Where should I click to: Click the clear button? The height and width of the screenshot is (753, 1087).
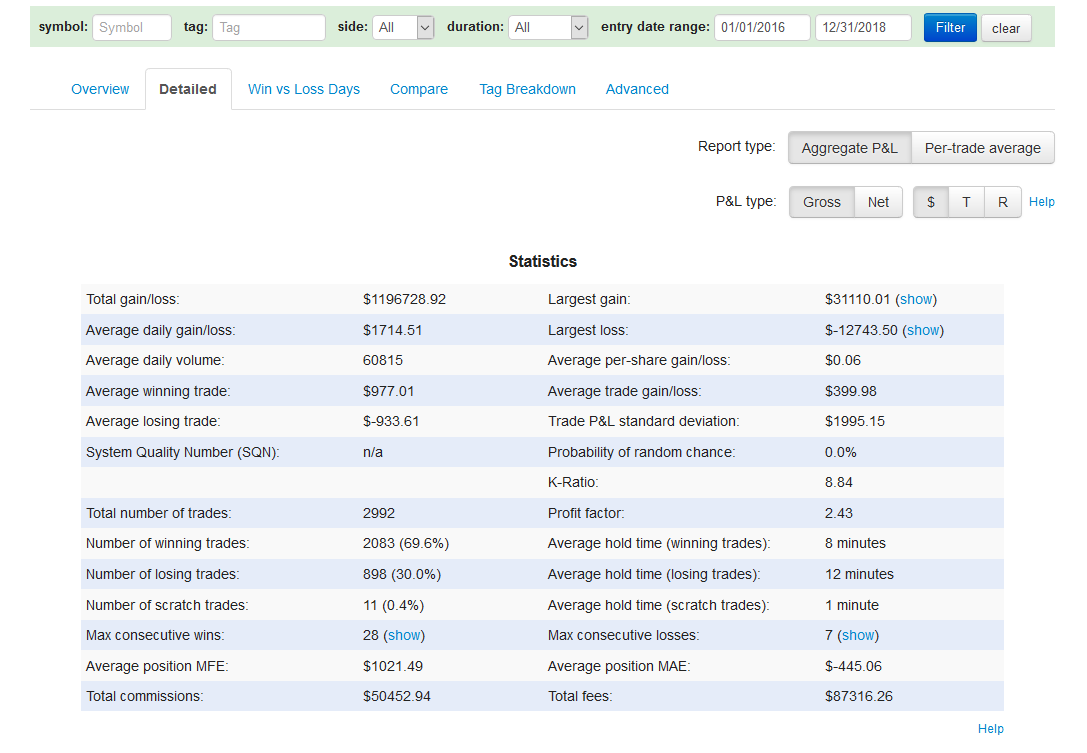[1006, 28]
